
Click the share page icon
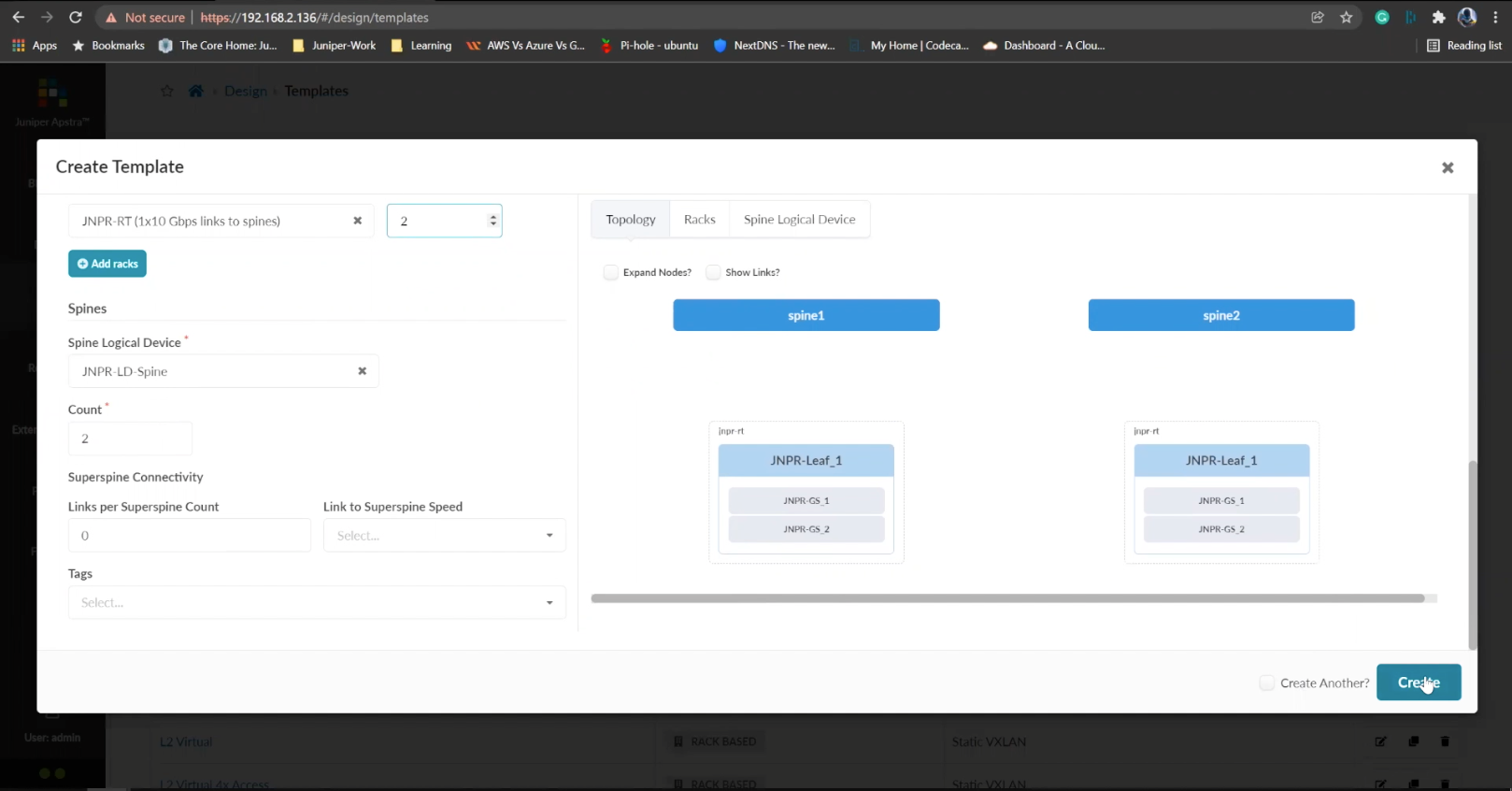pos(1318,17)
